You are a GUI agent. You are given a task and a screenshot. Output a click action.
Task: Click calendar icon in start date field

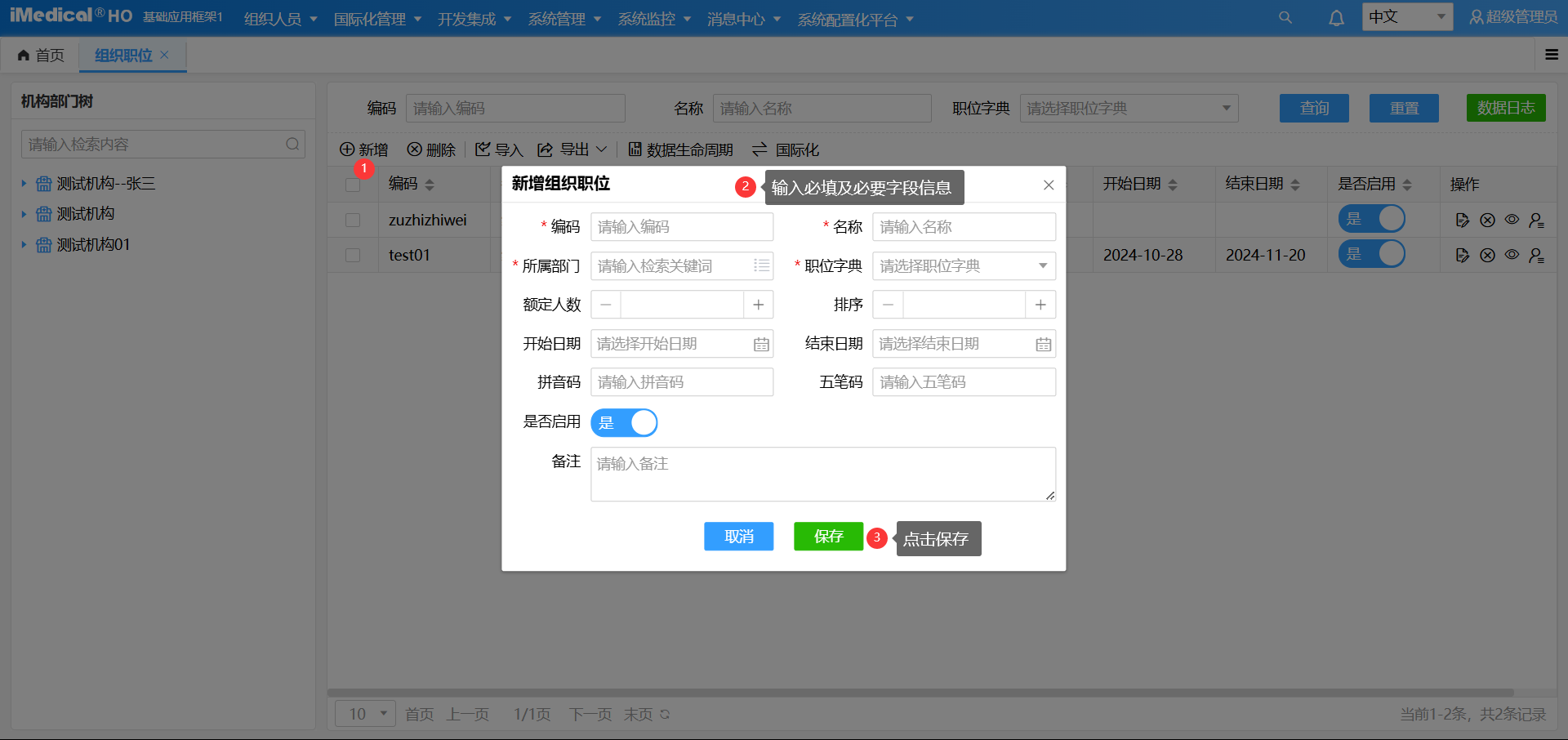761,345
